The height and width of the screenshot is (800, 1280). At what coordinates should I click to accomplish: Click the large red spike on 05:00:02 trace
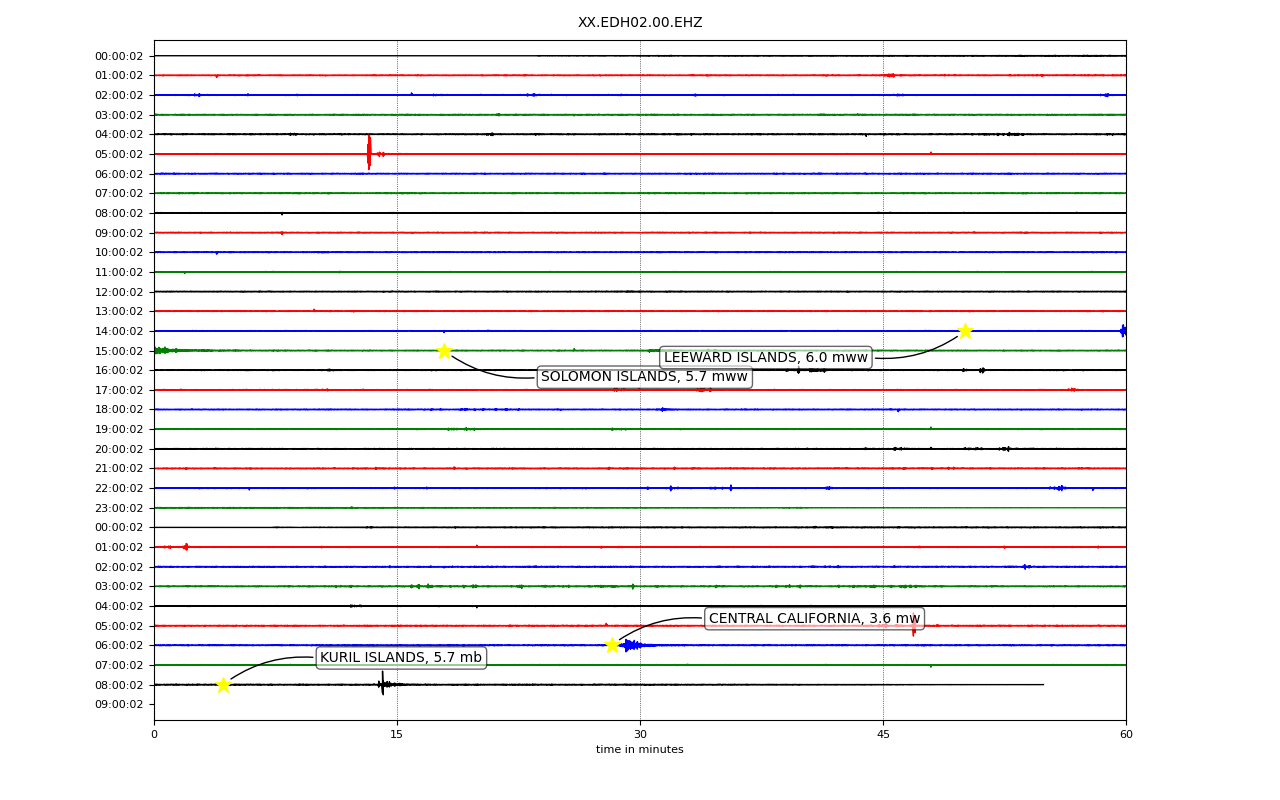click(x=369, y=152)
